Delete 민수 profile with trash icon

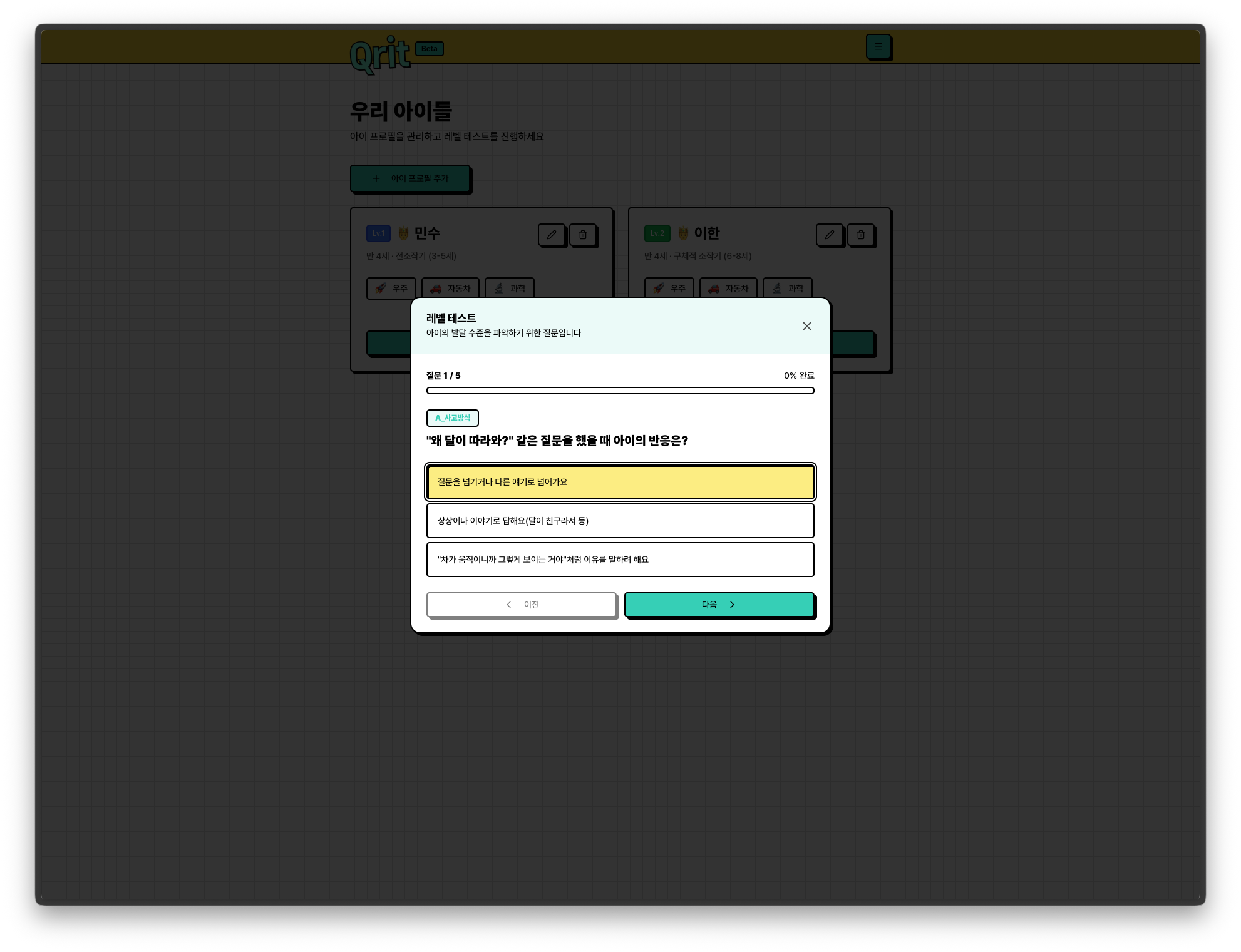[583, 235]
